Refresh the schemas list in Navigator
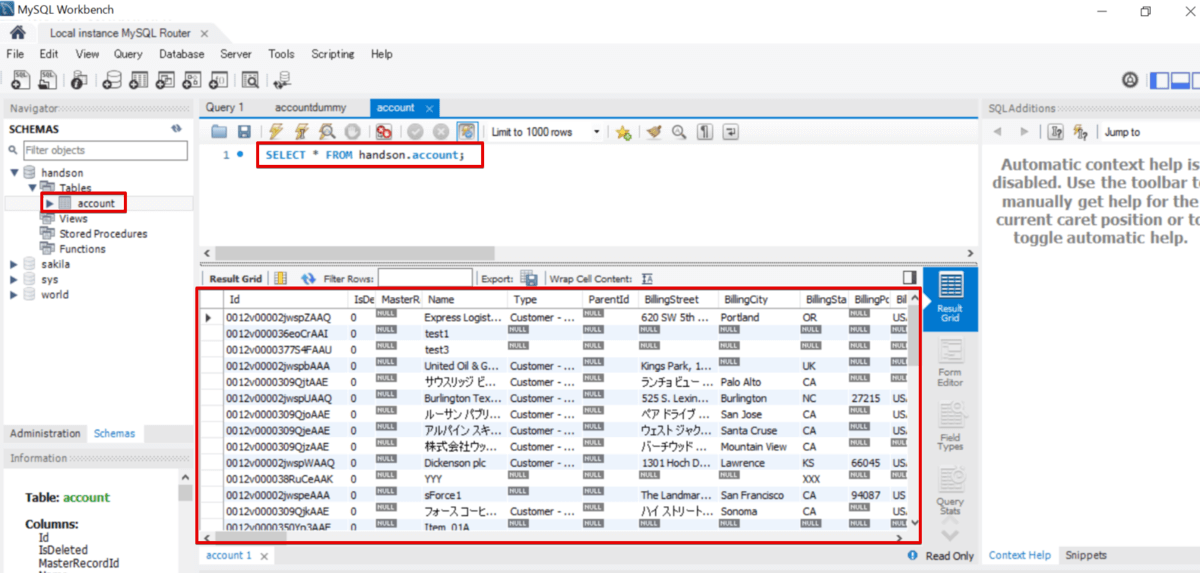This screenshot has height=573, width=1200. coord(176,129)
